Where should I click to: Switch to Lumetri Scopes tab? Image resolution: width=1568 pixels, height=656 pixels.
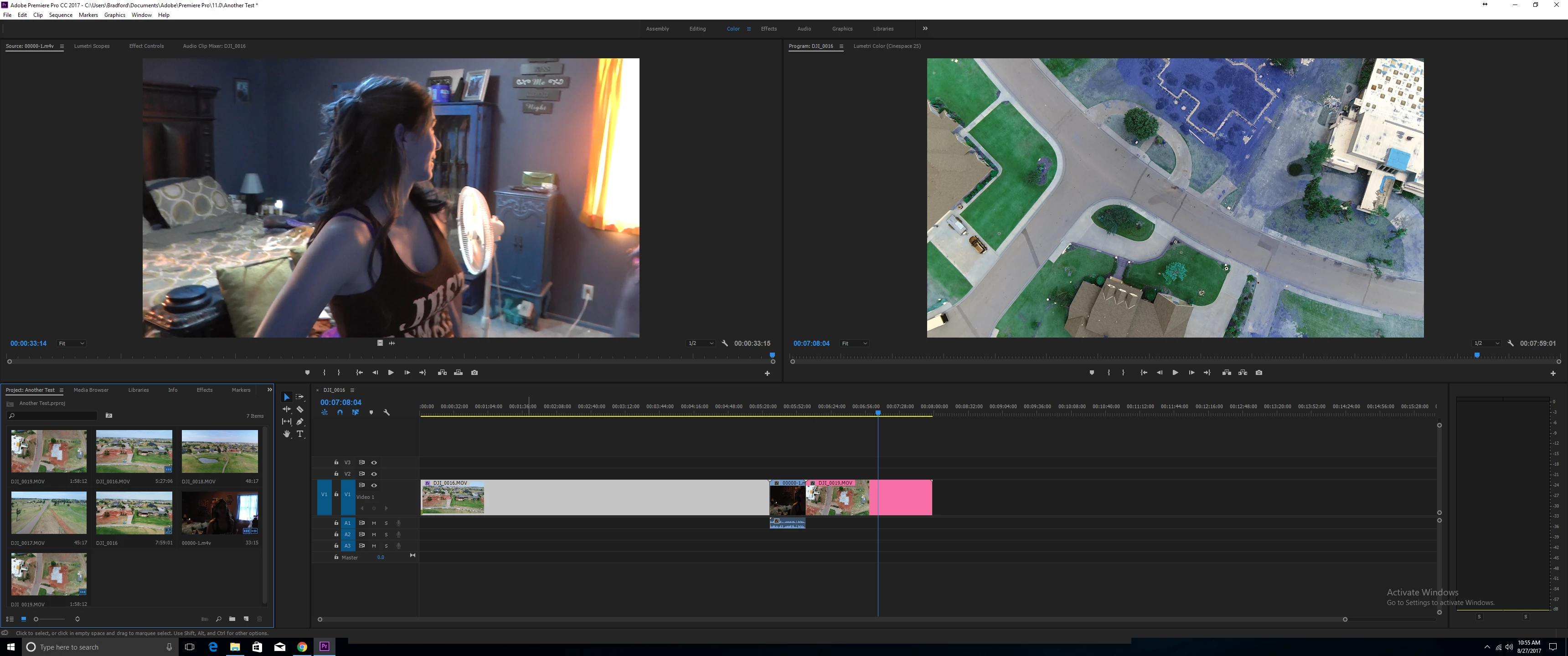[x=92, y=46]
